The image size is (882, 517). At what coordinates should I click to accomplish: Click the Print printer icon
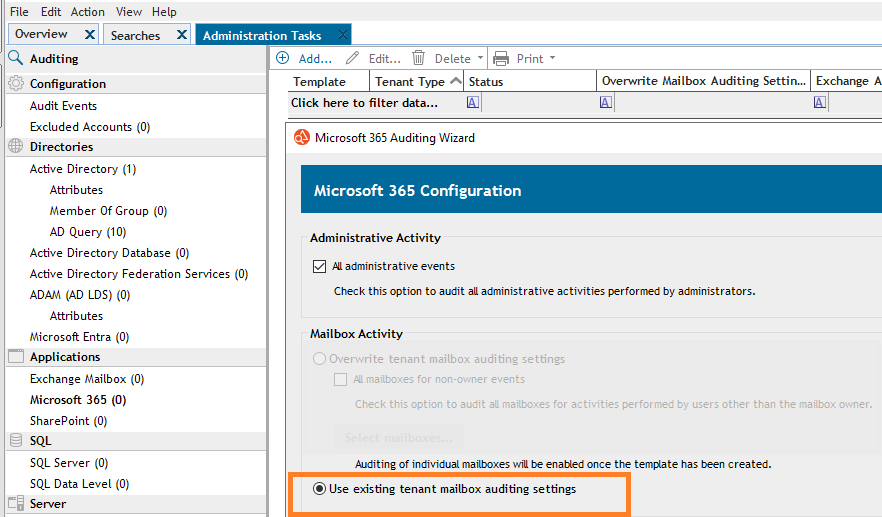501,59
